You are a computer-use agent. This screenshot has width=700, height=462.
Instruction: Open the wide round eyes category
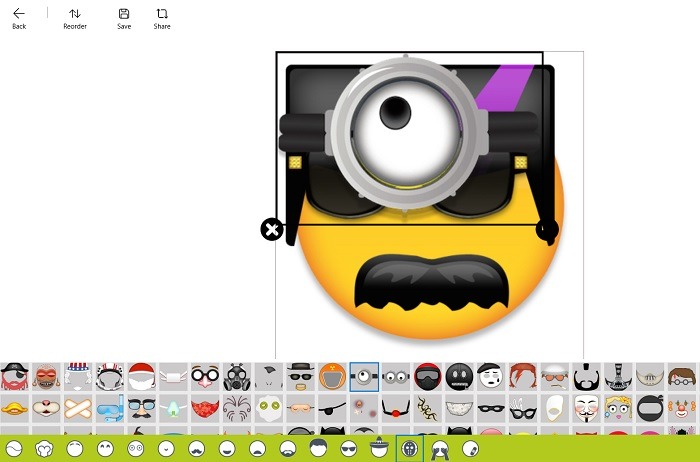[x=136, y=448]
